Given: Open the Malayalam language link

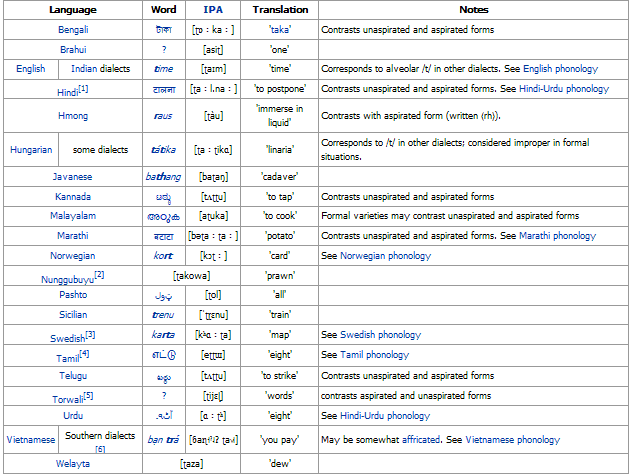Looking at the screenshot, I should click(x=73, y=216).
